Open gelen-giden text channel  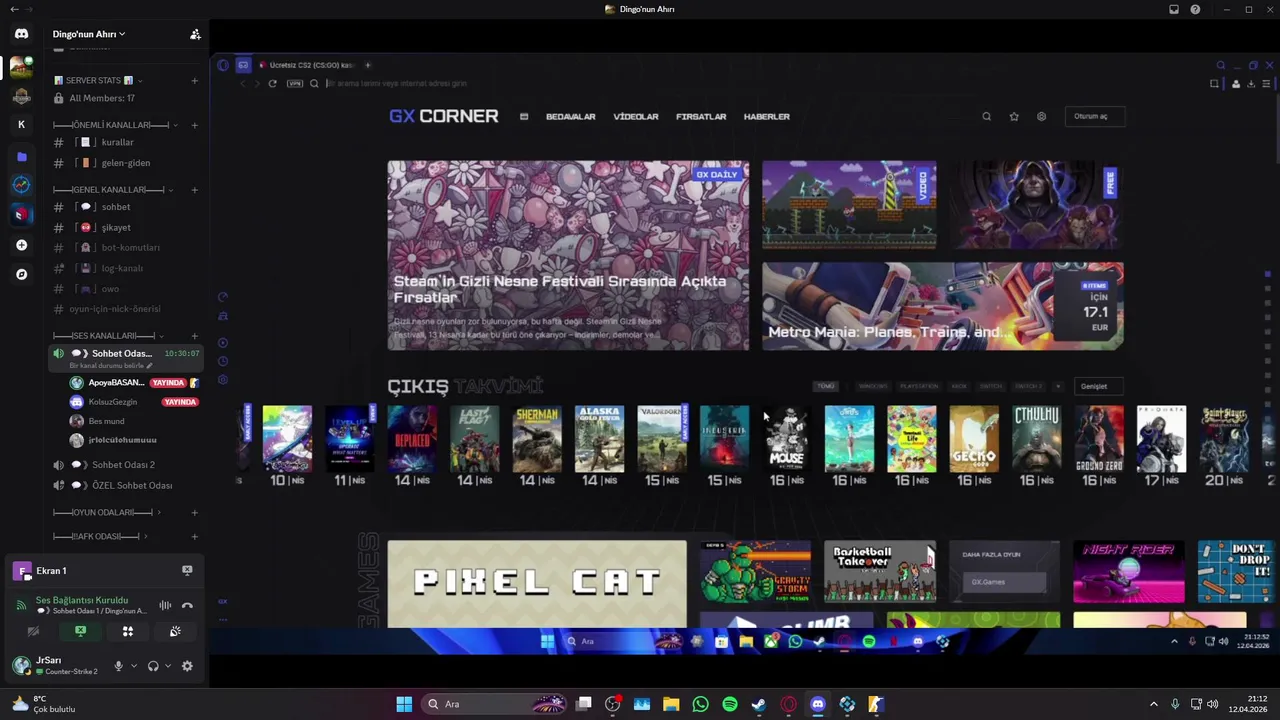click(x=125, y=163)
